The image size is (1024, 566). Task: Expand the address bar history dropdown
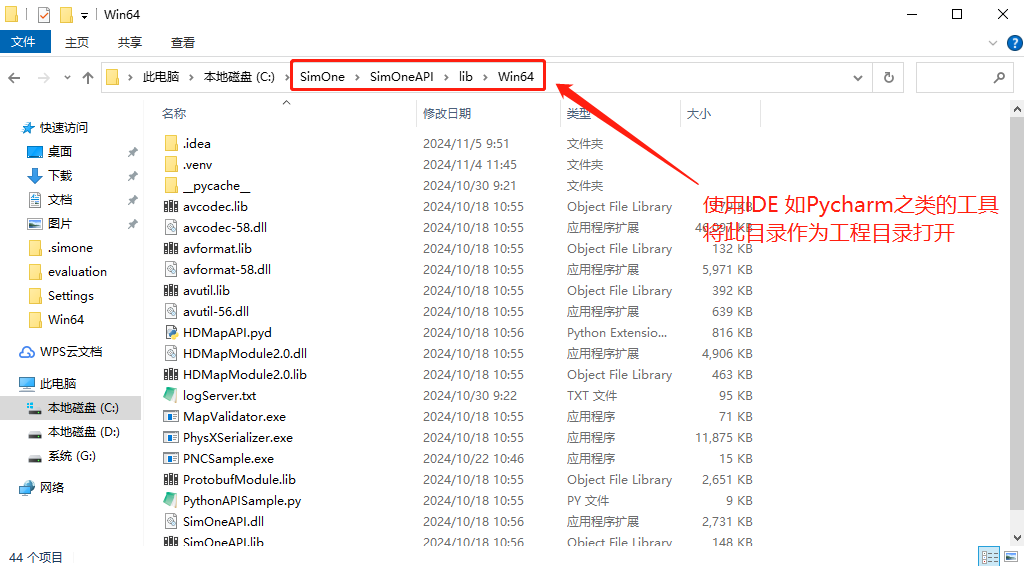[x=858, y=77]
